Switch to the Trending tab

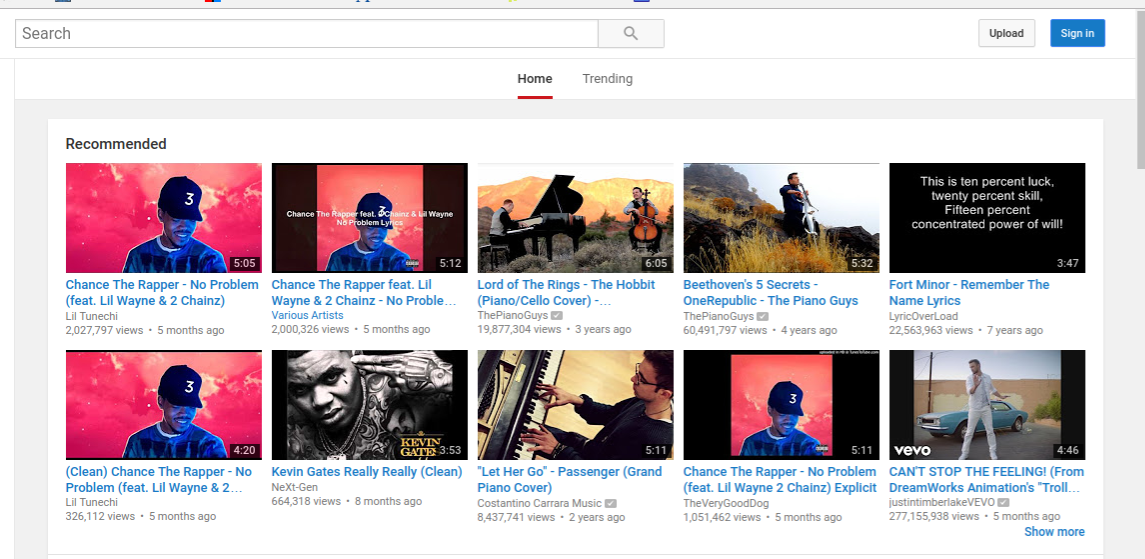pos(607,79)
